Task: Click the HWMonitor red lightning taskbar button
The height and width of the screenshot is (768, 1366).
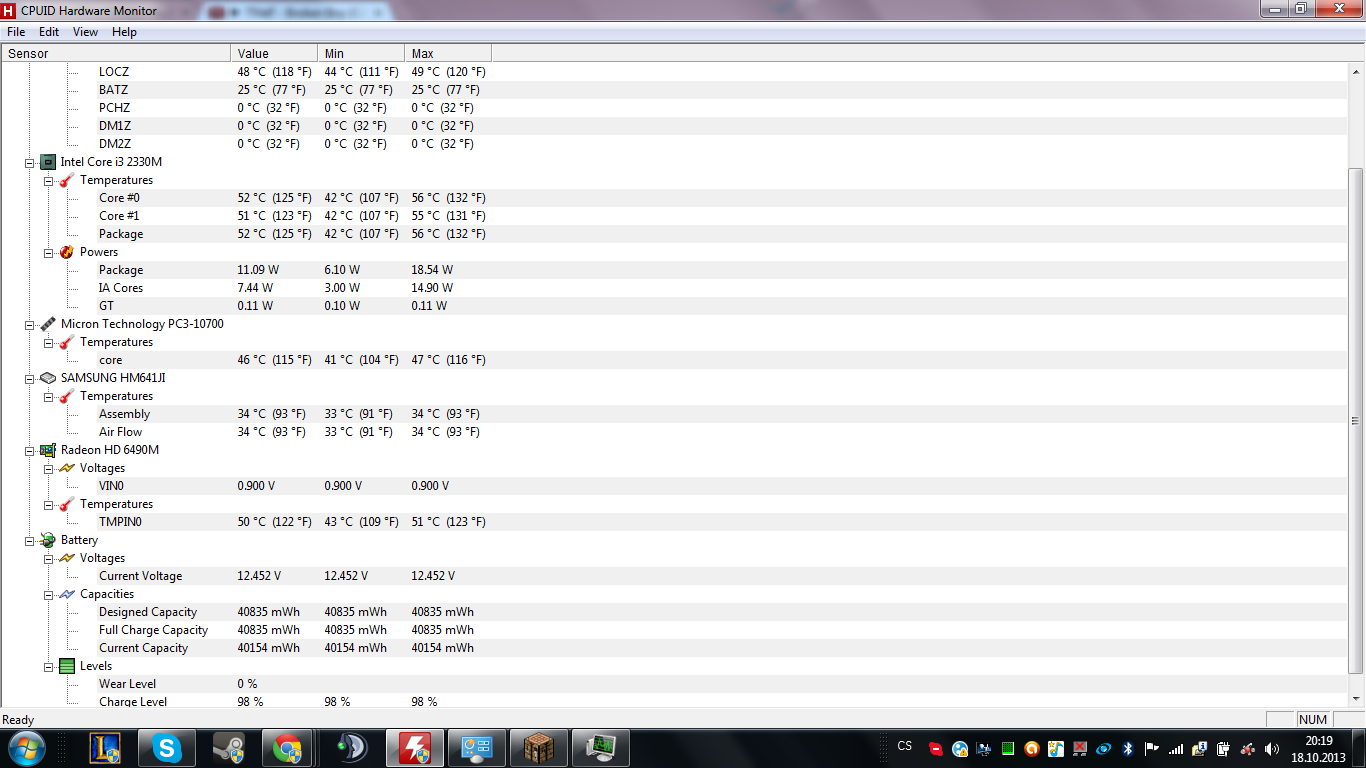Action: coord(415,748)
